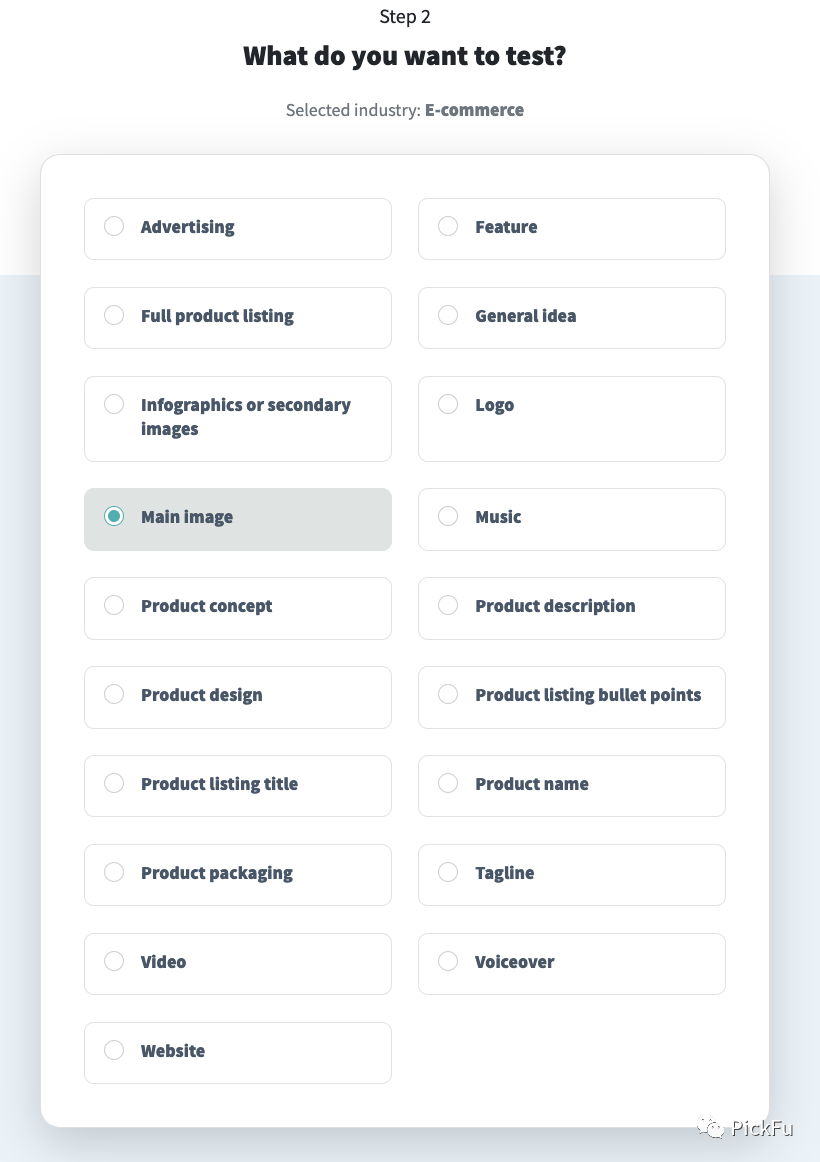Choose Full product listing option
This screenshot has height=1162, width=820.
(114, 316)
